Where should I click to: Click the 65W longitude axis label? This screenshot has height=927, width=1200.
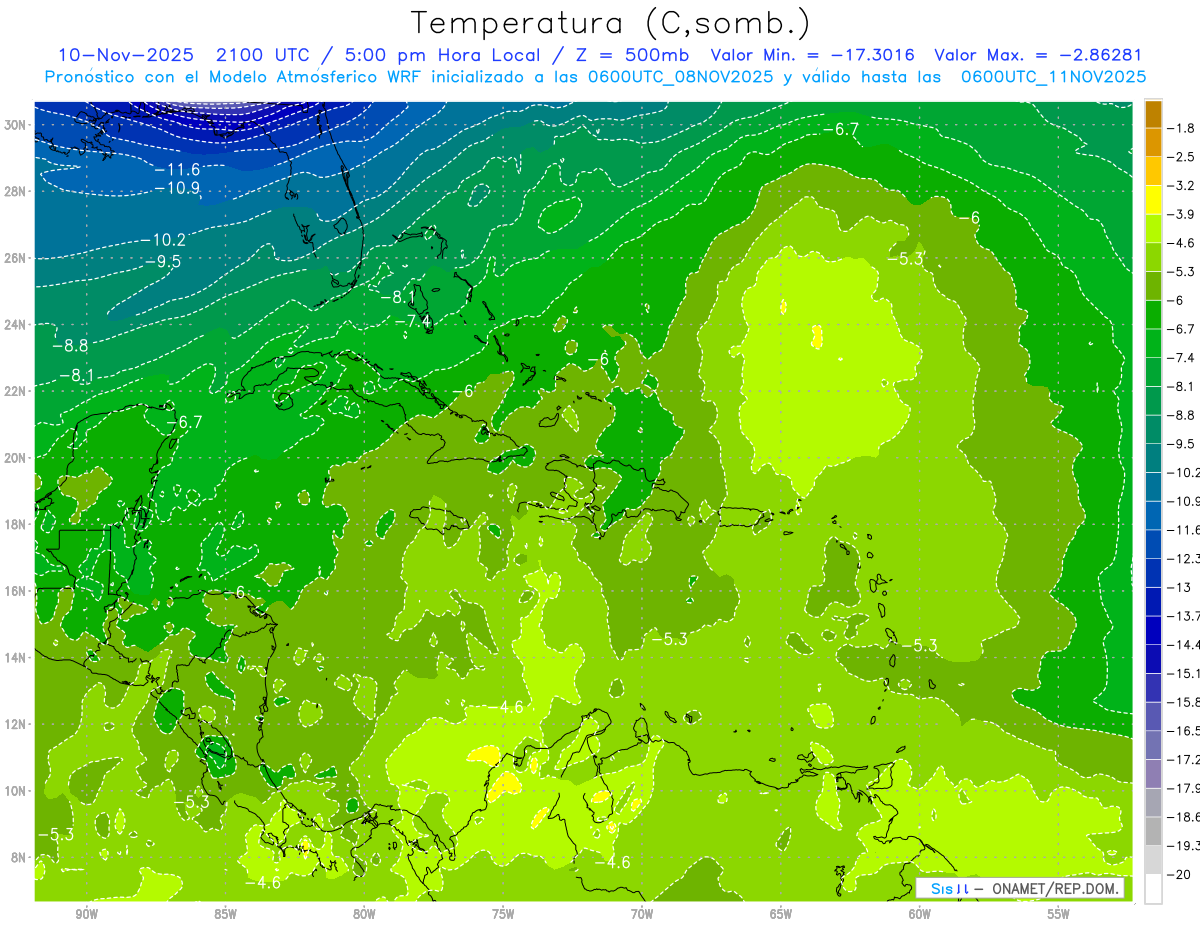pyautogui.click(x=781, y=913)
